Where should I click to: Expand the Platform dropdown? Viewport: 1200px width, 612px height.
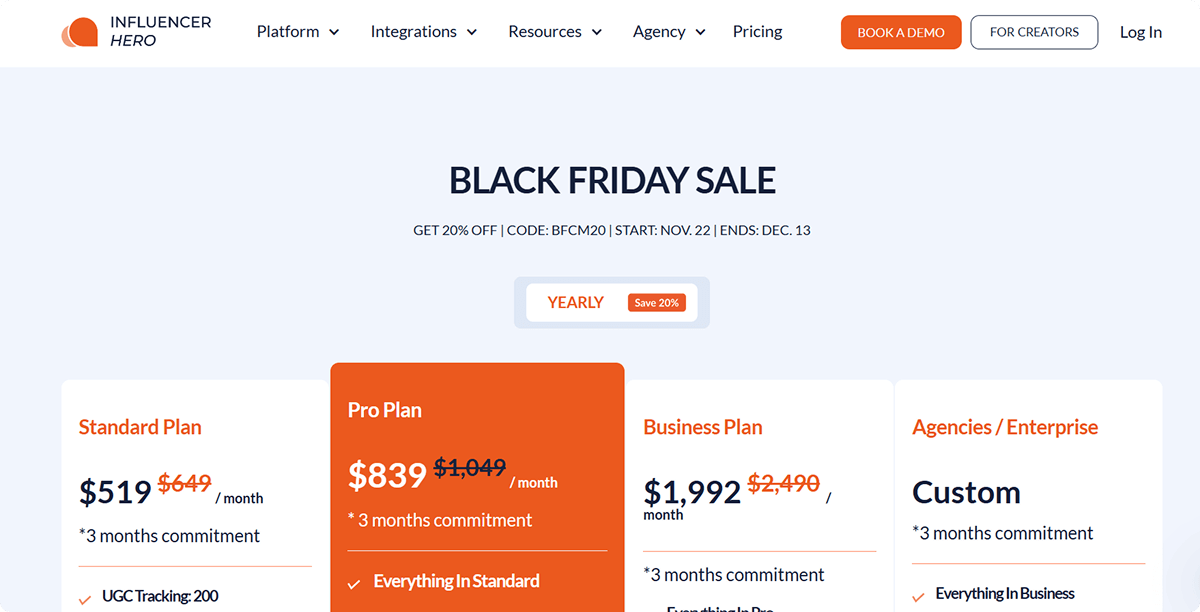point(297,31)
